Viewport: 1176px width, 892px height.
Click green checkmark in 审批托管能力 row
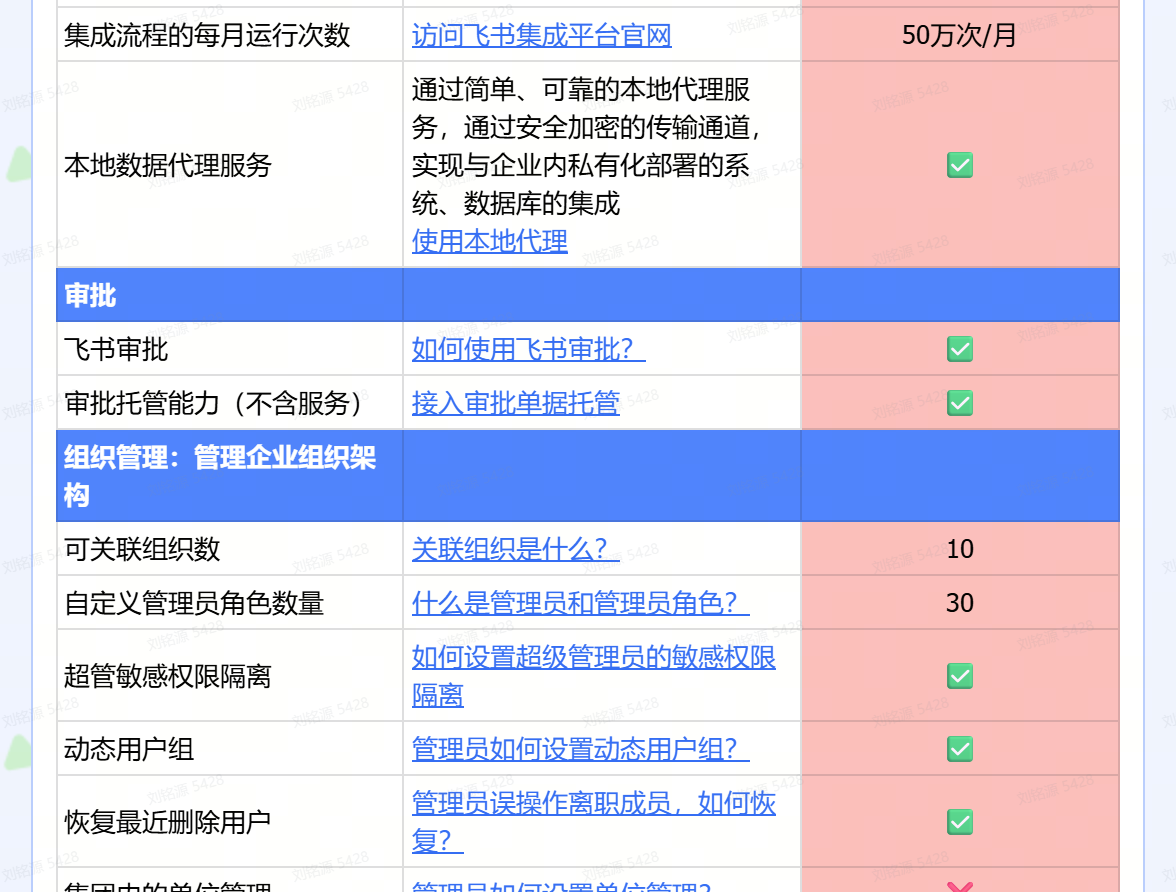[x=960, y=403]
